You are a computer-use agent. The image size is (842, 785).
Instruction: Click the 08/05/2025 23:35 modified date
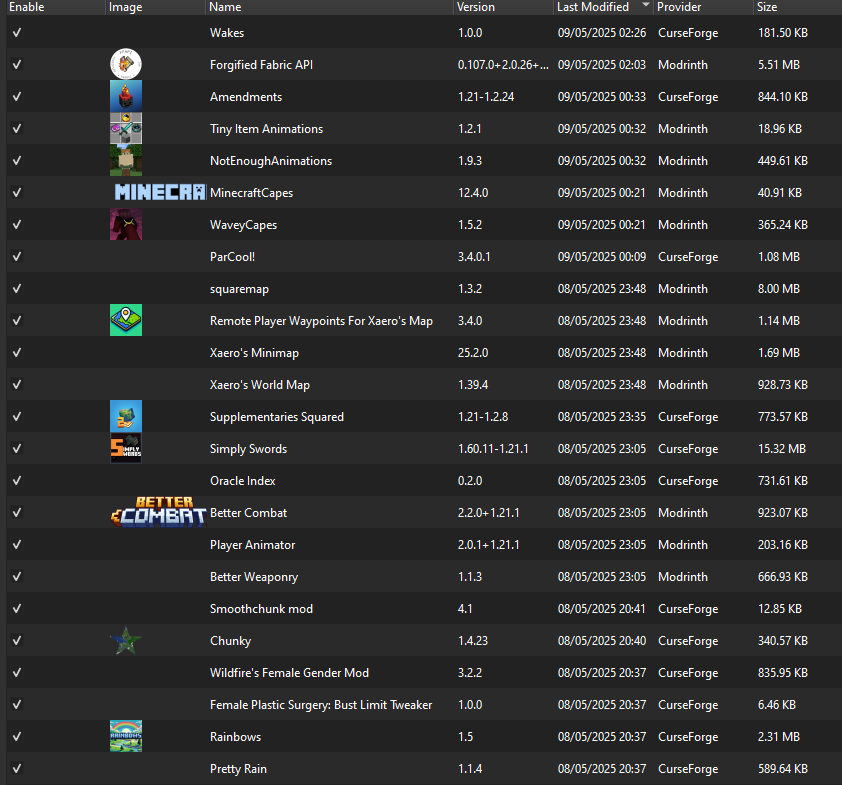602,417
